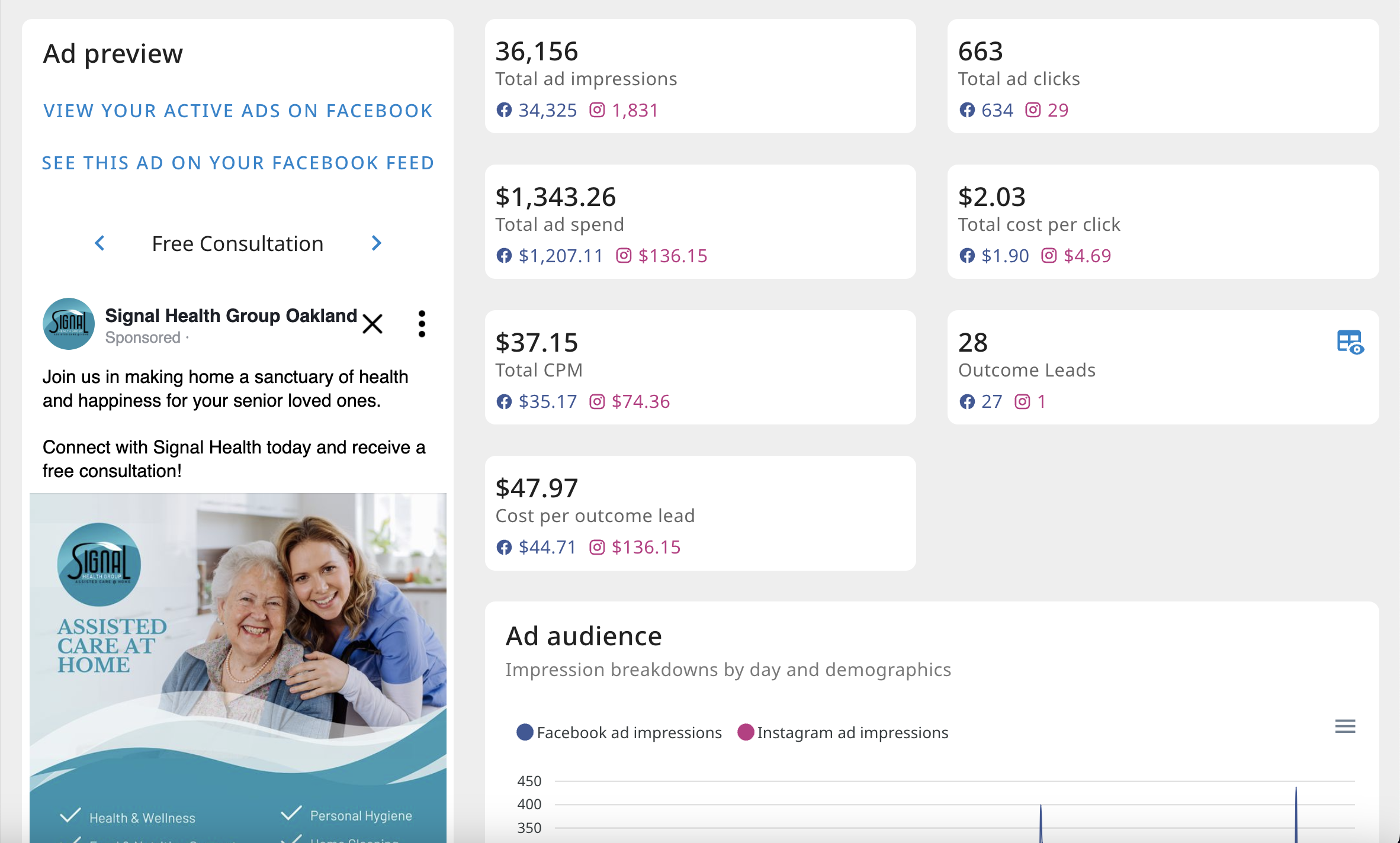Image resolution: width=1400 pixels, height=843 pixels.
Task: Select the 28 Outcome Leads value
Action: [973, 343]
